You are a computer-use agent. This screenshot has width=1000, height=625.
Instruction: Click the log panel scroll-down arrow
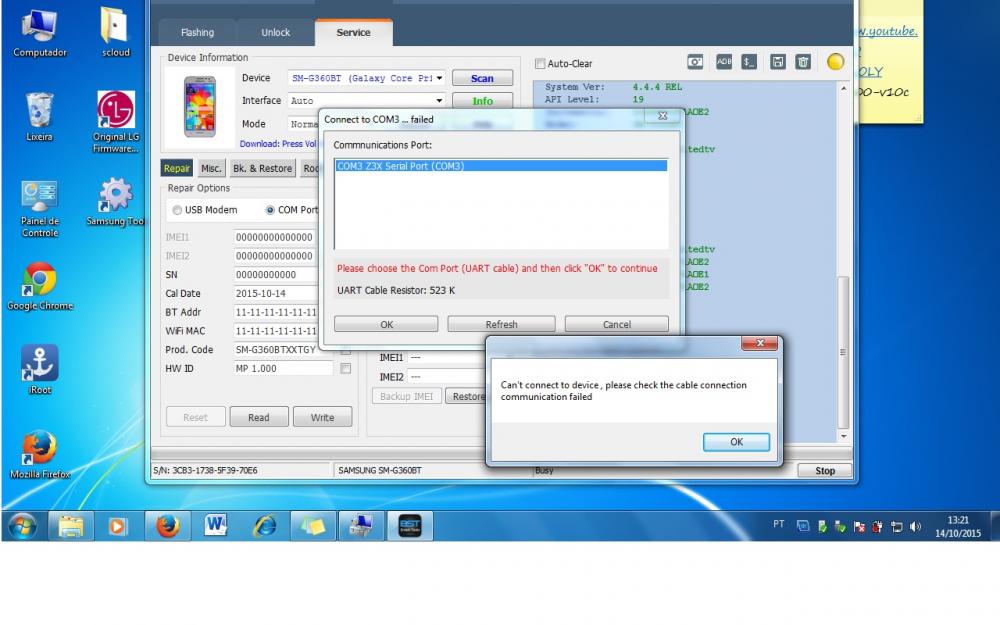coord(843,436)
